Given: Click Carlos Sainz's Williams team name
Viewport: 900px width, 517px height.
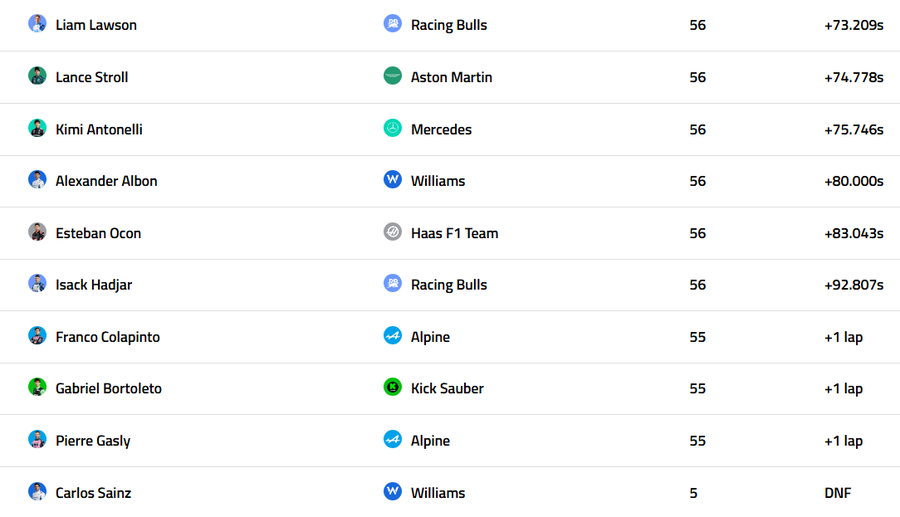Looking at the screenshot, I should (x=438, y=493).
